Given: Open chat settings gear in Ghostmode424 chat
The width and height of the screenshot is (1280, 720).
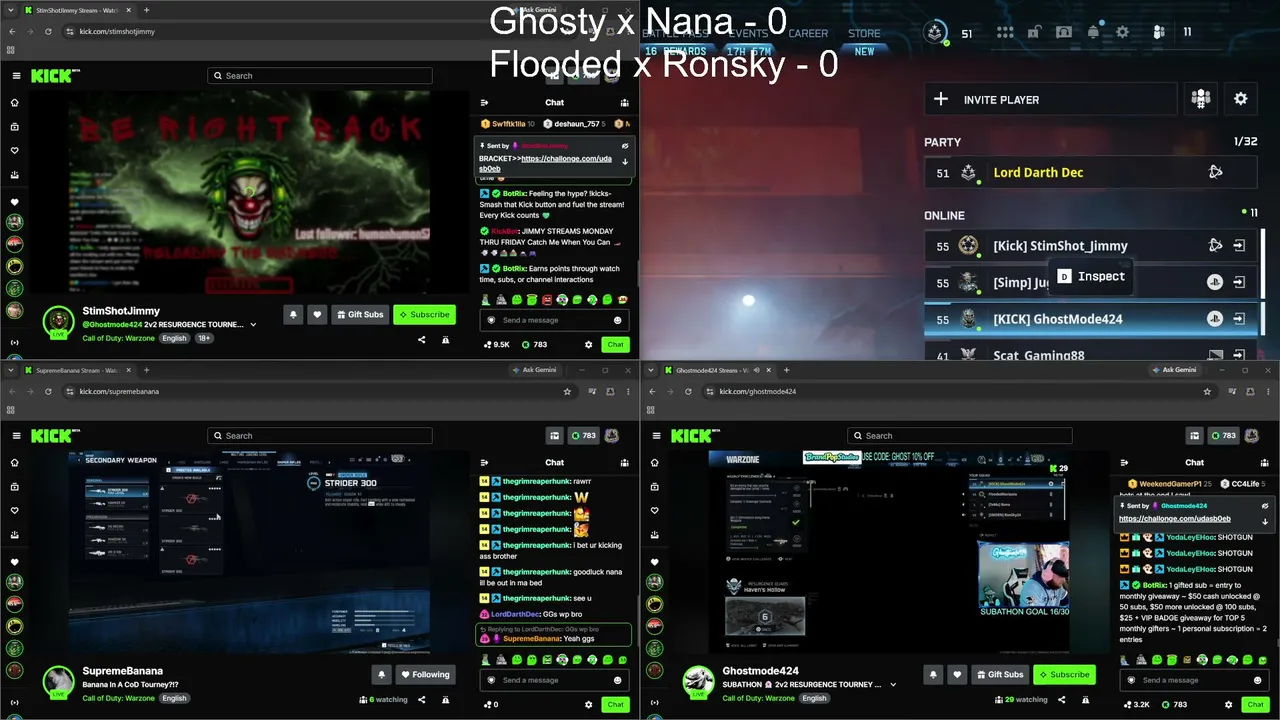Looking at the screenshot, I should coord(1228,705).
